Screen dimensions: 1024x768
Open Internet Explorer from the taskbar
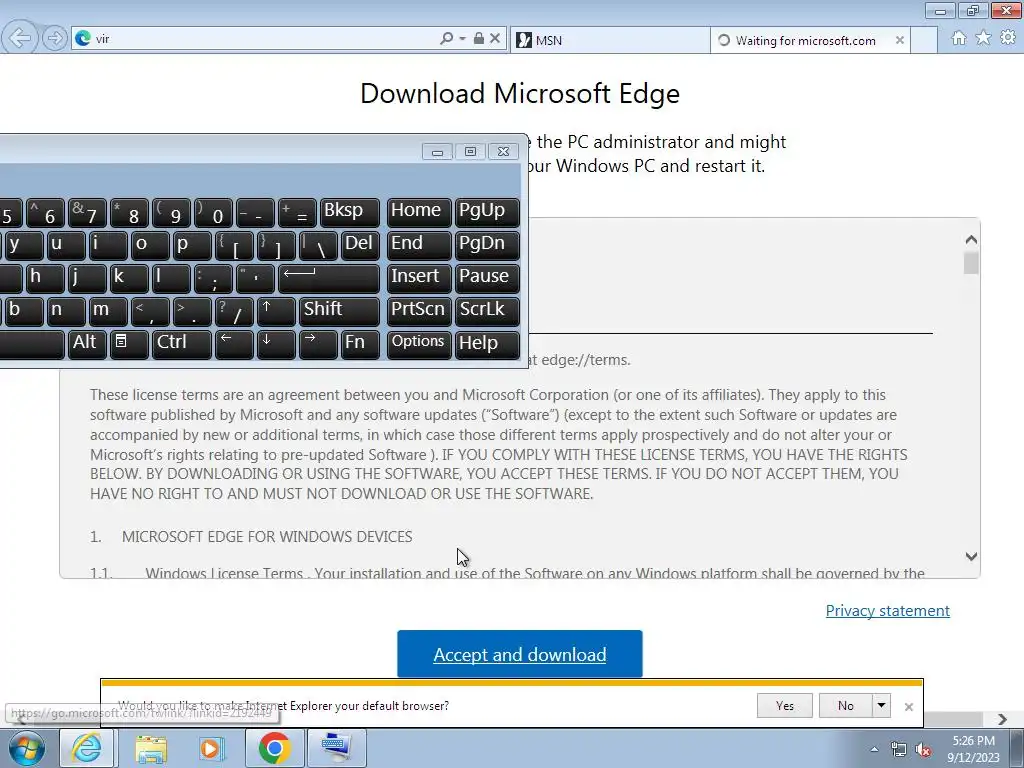point(87,748)
